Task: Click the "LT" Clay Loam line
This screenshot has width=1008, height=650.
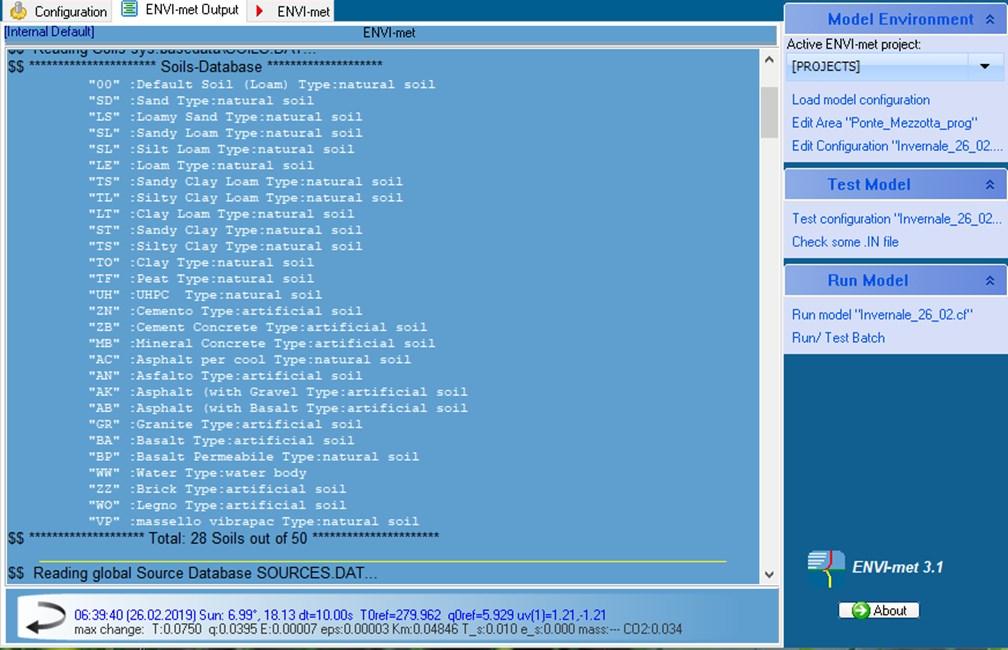Action: (221, 213)
